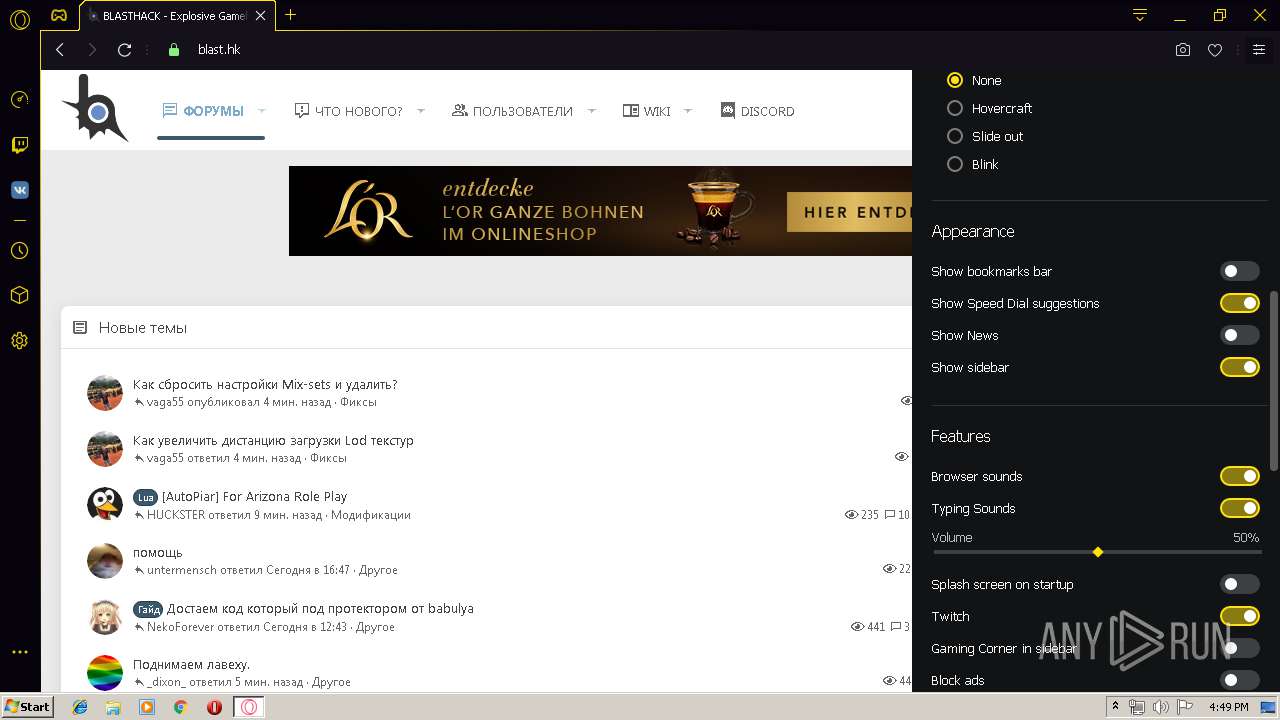Screen dimensions: 1280x720
Task: Expand dropdown arrow next to WIKI
Action: pos(688,111)
